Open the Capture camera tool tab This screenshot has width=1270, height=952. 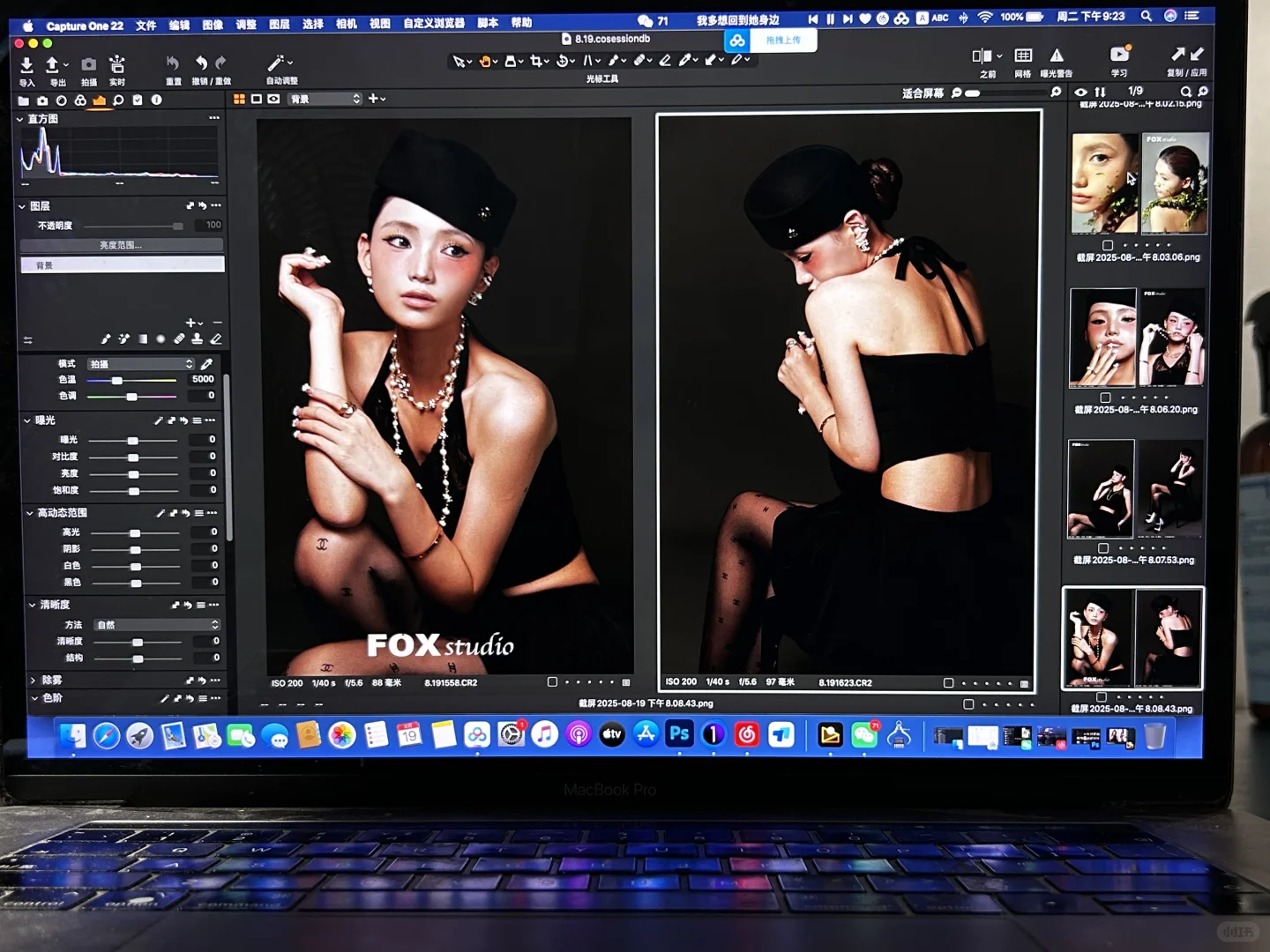[42, 100]
